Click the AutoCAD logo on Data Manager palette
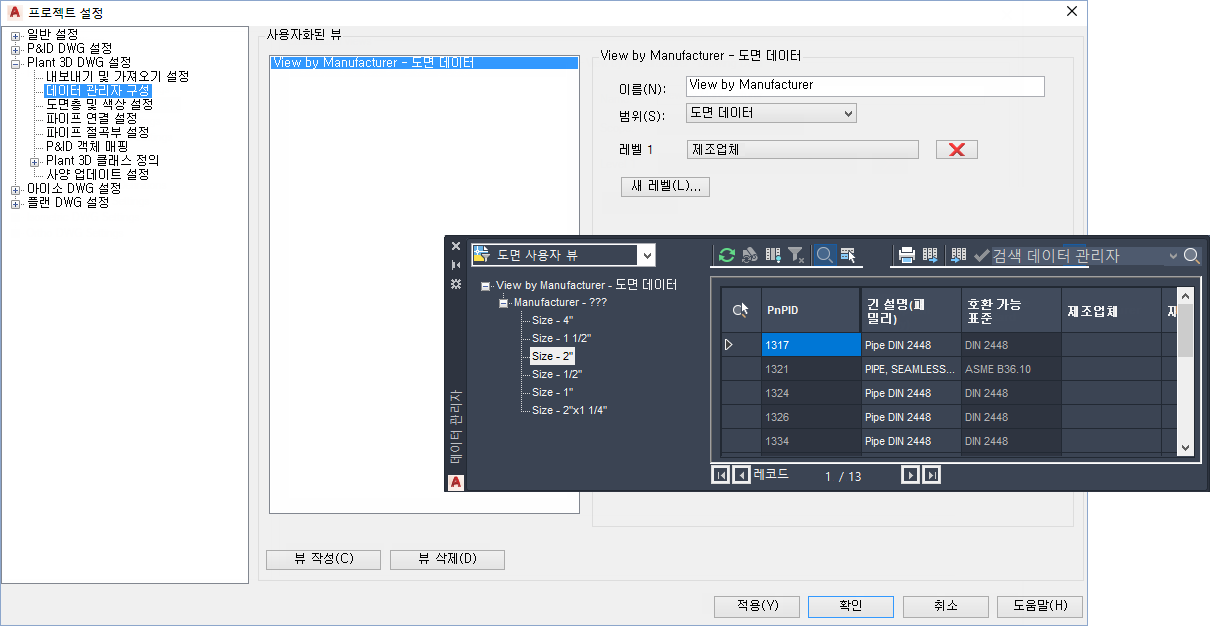 tap(456, 481)
